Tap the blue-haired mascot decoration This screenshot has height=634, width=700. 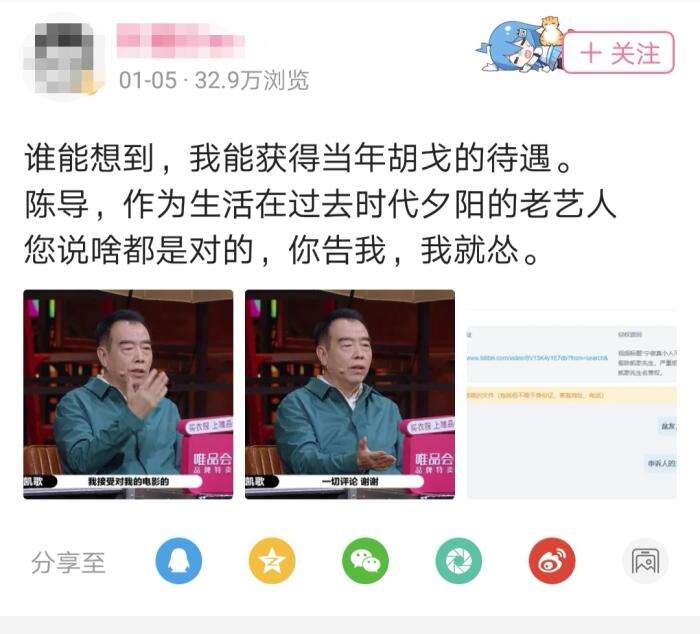(x=520, y=45)
